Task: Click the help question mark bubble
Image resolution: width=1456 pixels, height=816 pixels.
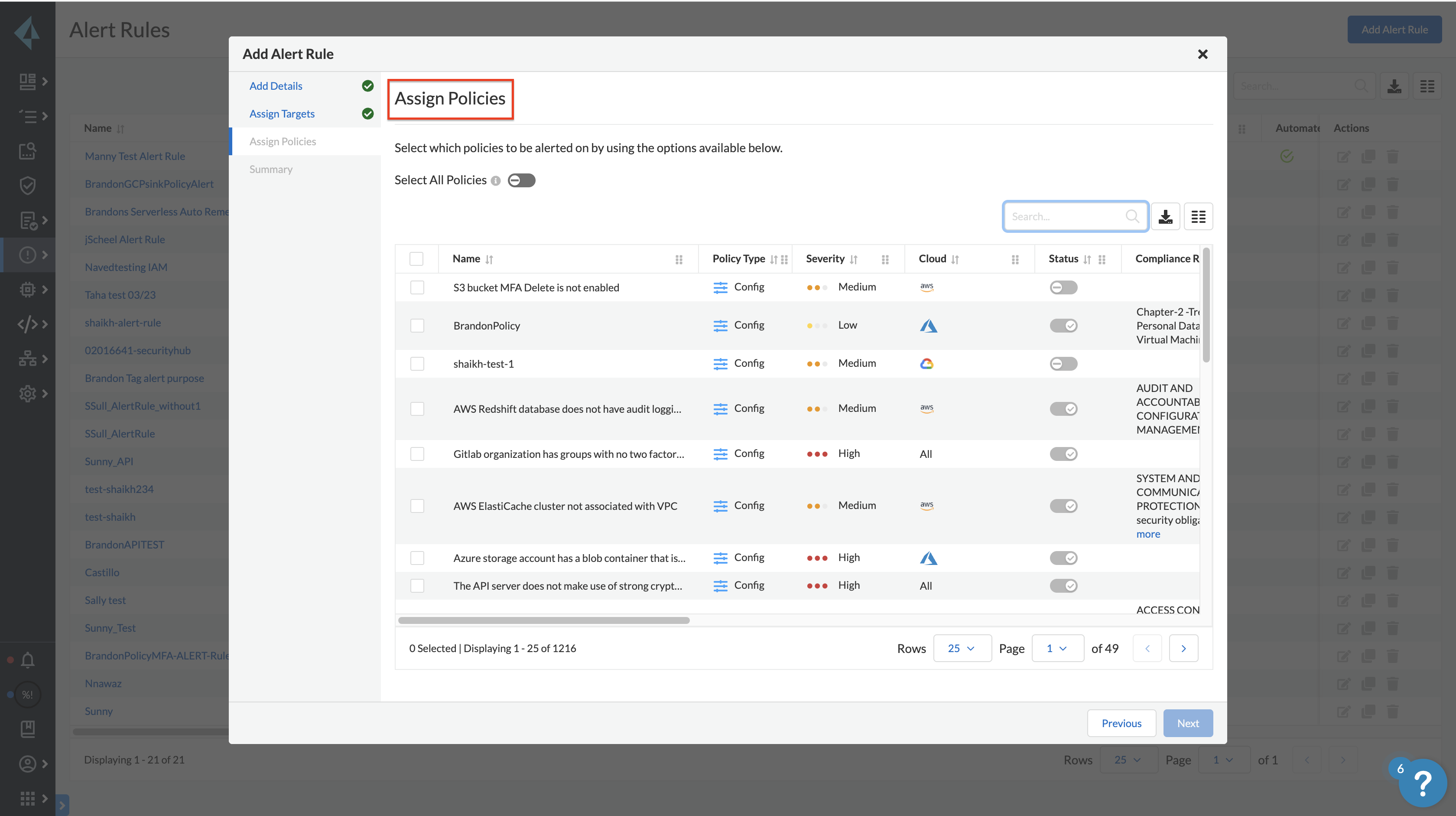Action: [x=1422, y=783]
